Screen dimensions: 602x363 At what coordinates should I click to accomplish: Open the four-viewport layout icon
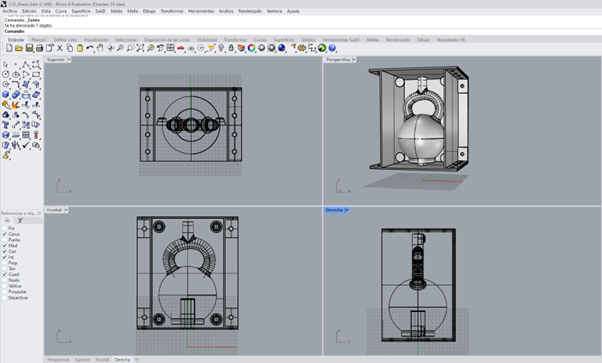170,48
